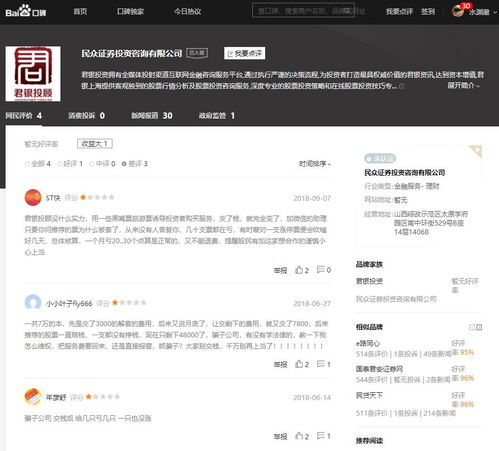This screenshot has width=499, height=451.
Task: Click avatar of reviewer ST快
Action: [x=33, y=198]
